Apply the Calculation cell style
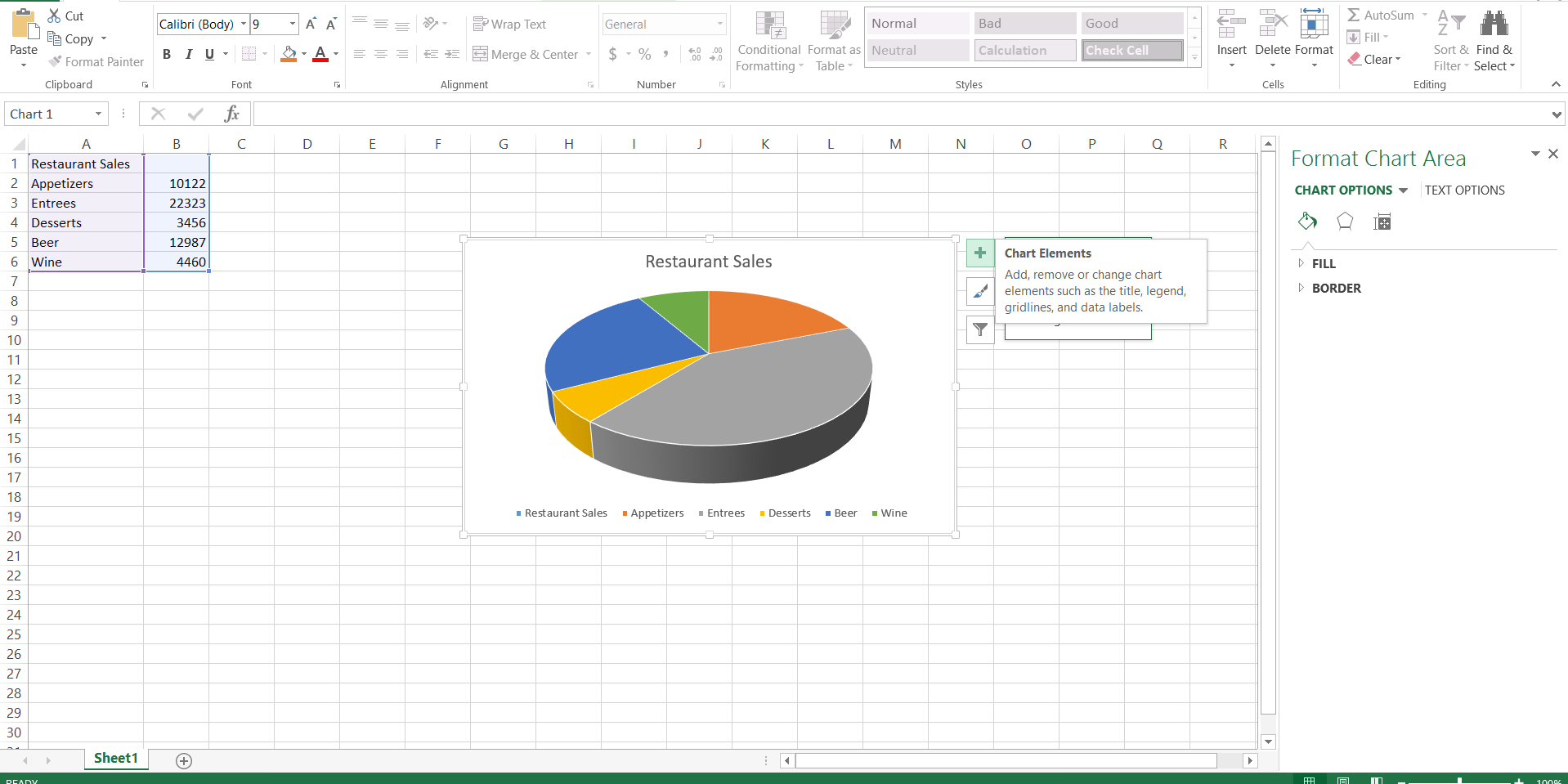 pyautogui.click(x=1025, y=51)
